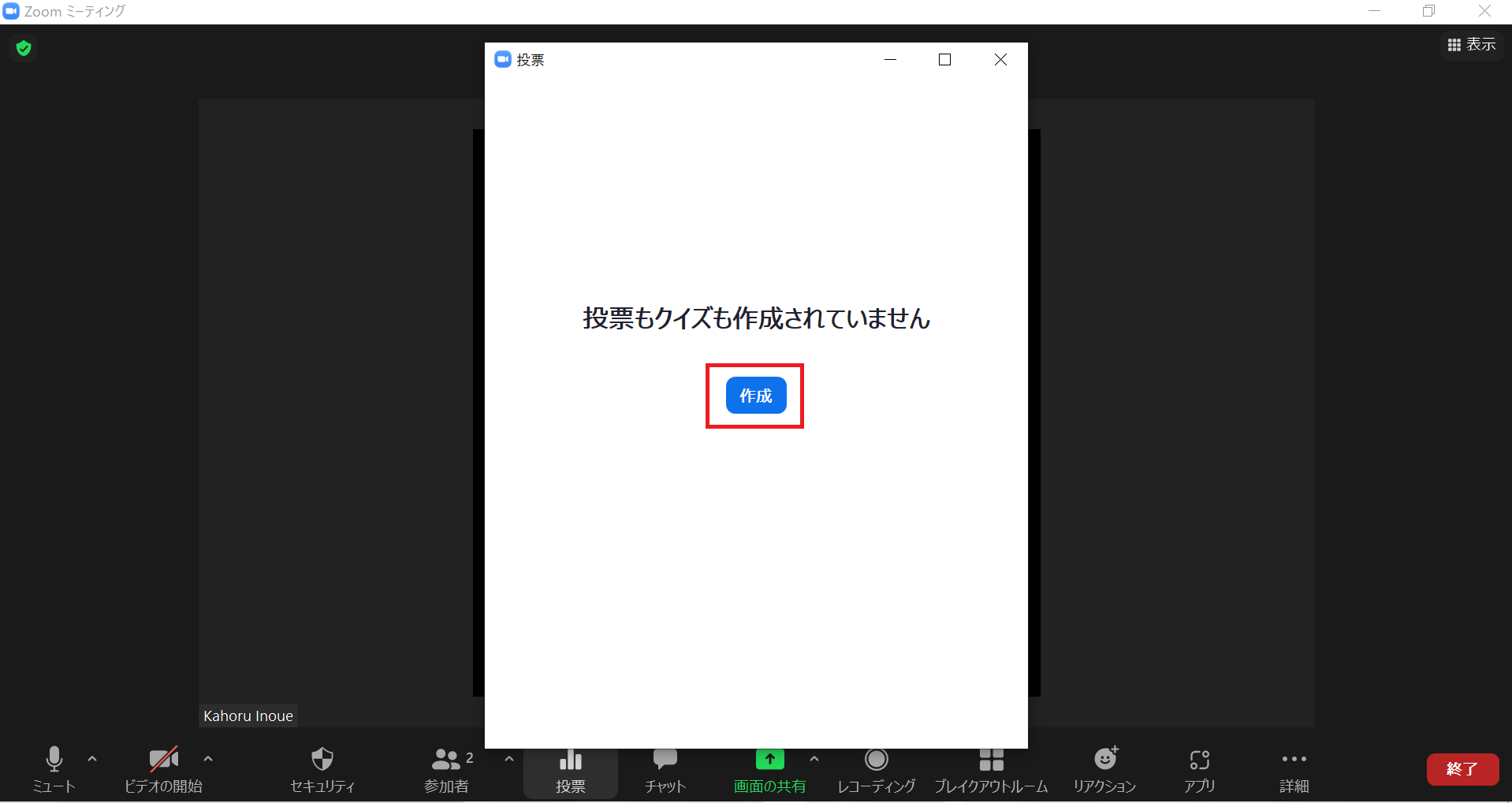The width and height of the screenshot is (1512, 803).
Task: Open the 参加者 participants panel
Action: 447,768
